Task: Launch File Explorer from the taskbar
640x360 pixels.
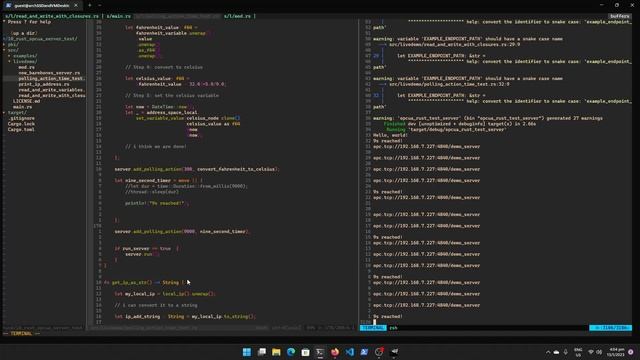Action: tap(276, 352)
